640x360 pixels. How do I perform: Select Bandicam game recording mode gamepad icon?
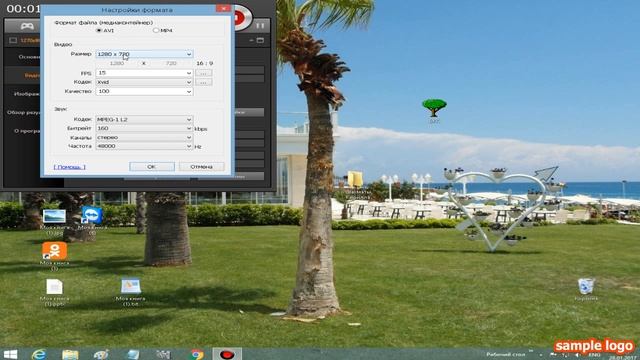coord(27,26)
